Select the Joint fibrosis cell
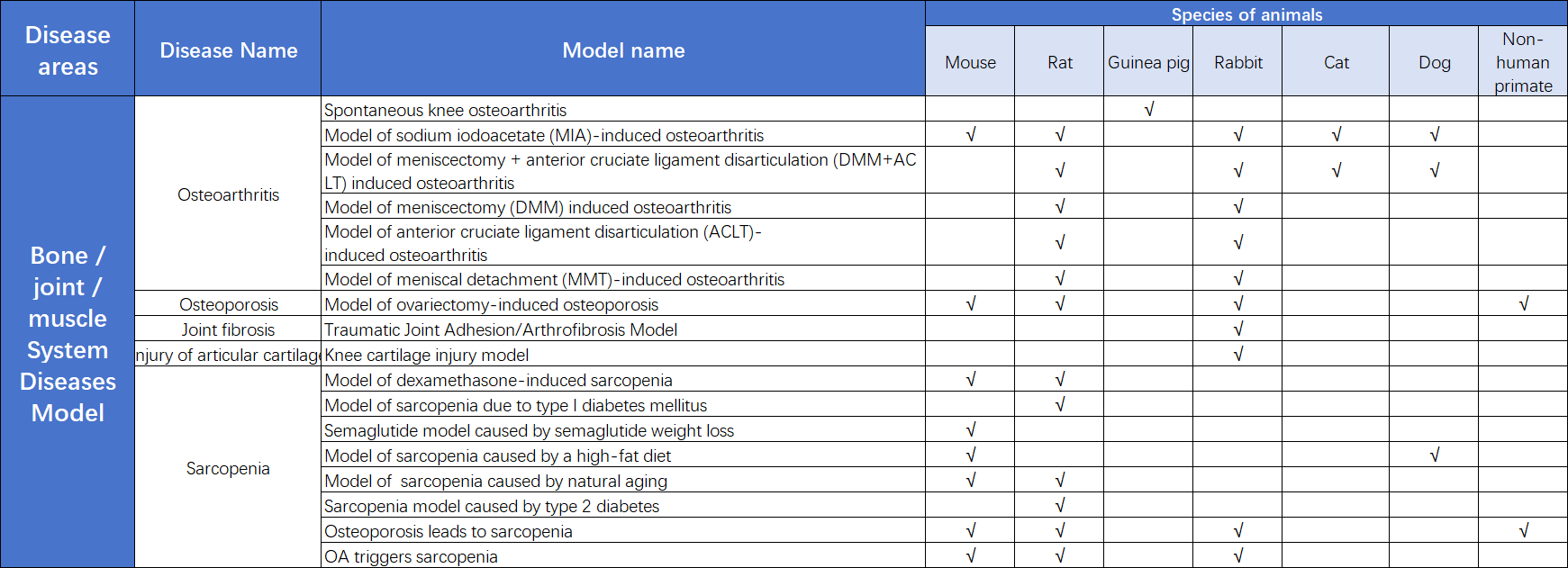The height and width of the screenshot is (568, 1568). pyautogui.click(x=228, y=329)
